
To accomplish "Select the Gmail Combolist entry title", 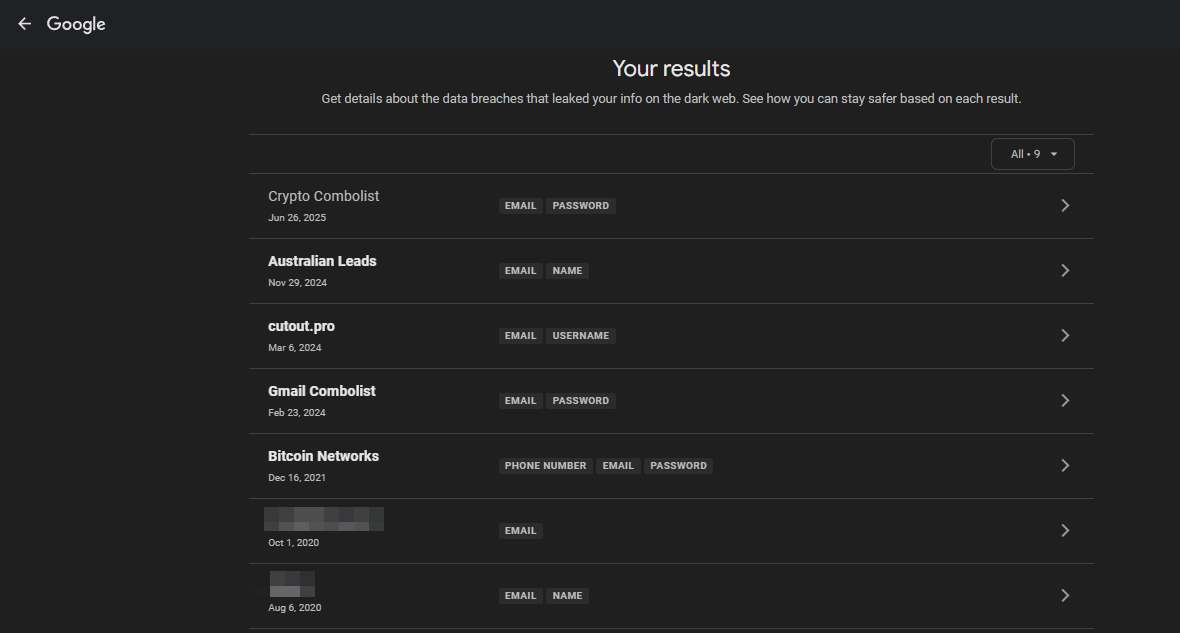I will tap(322, 391).
